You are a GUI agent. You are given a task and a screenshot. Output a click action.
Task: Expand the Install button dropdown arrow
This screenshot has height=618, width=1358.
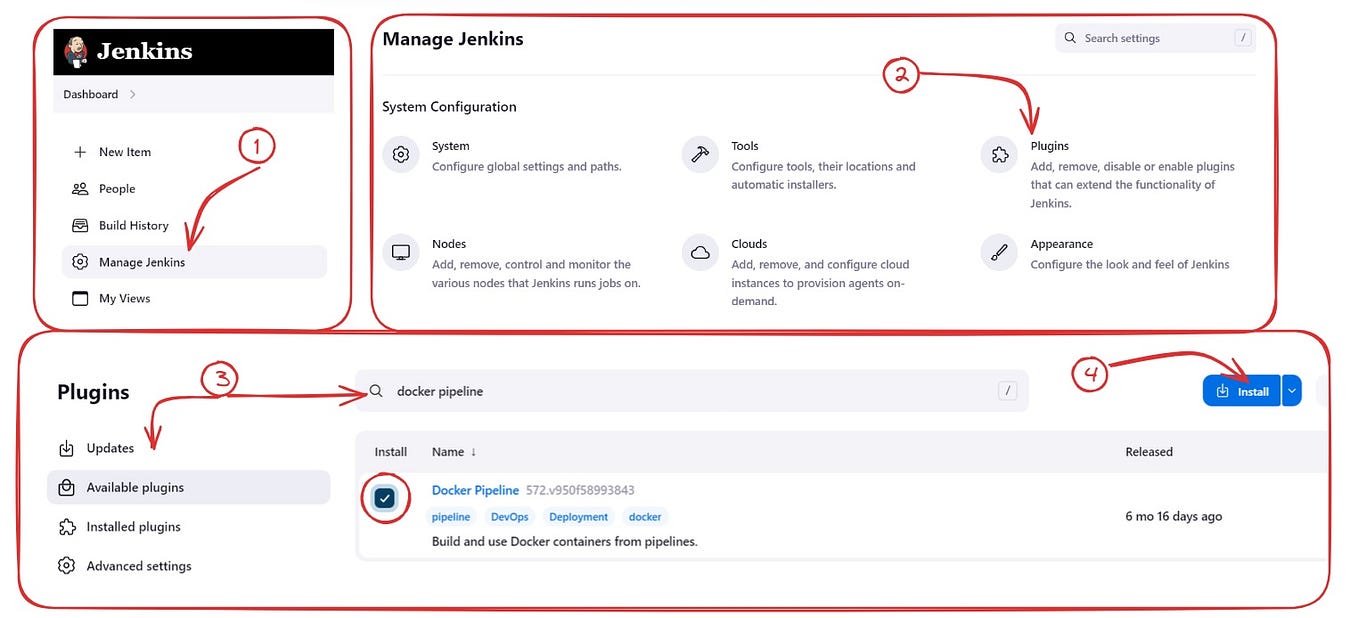pyautogui.click(x=1291, y=390)
